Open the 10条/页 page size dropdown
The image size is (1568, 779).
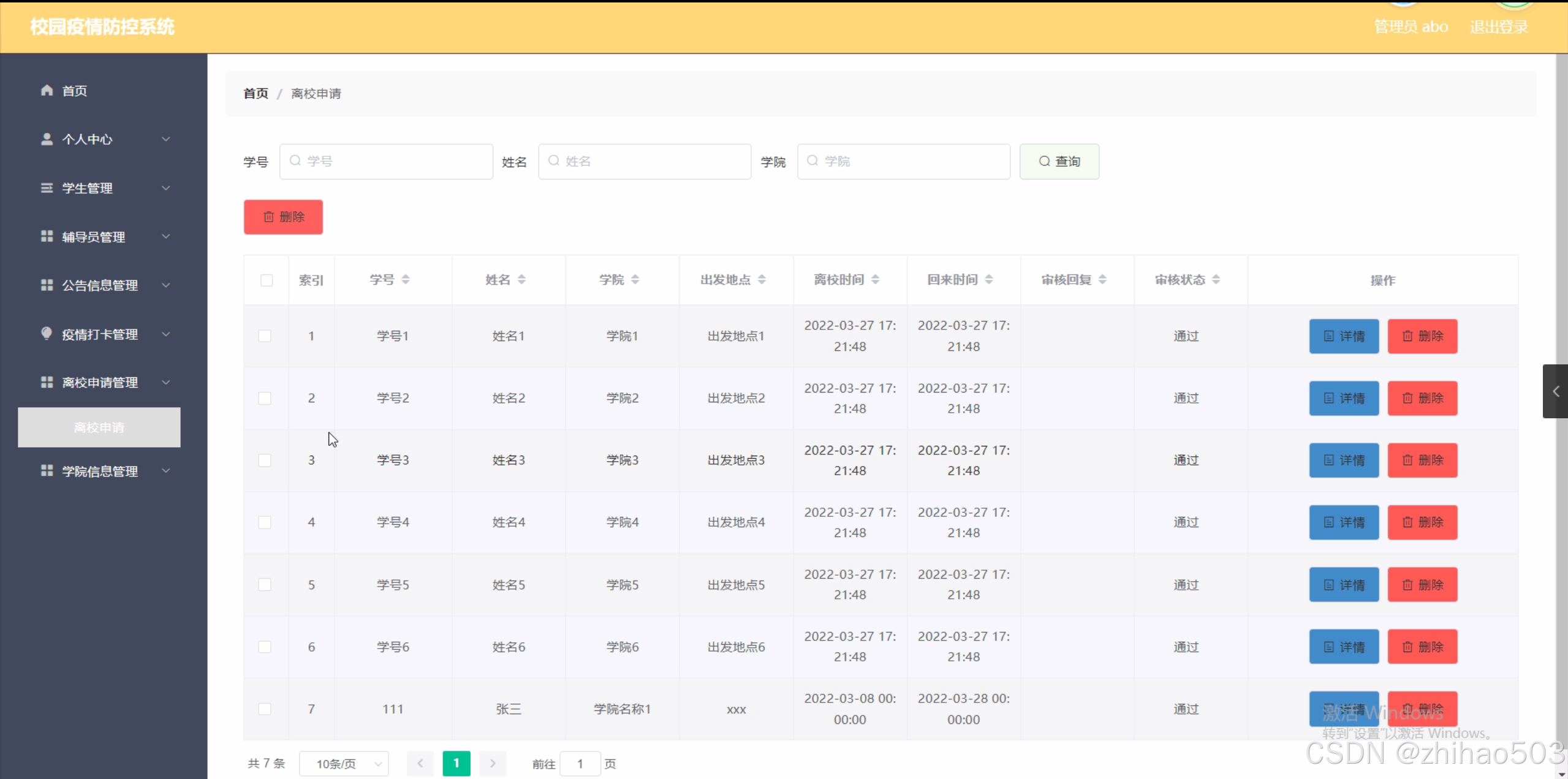coord(344,764)
